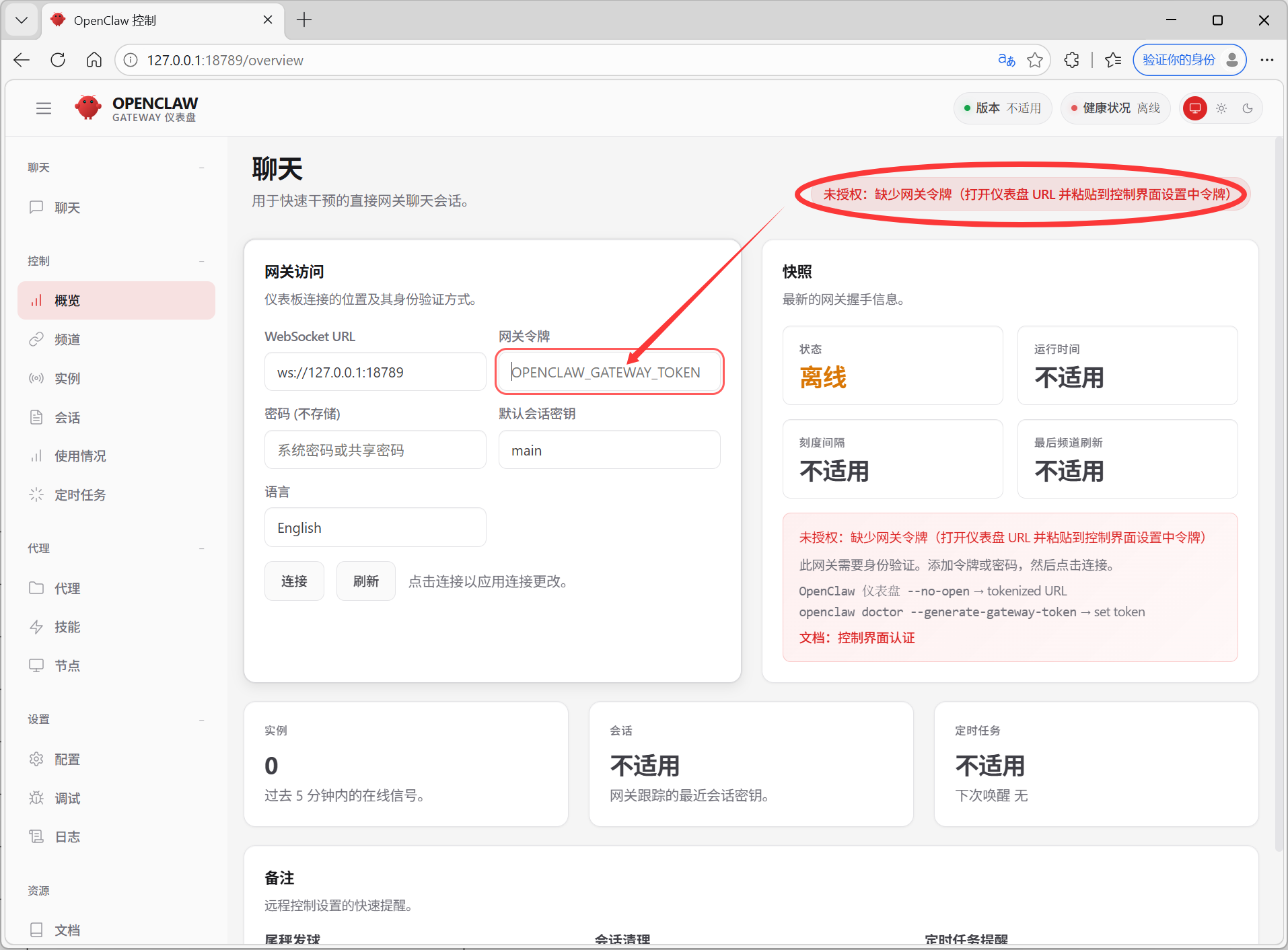Screen dimensions: 1288x950
Task: Click the site info icon in address bar
Action: coord(131,60)
